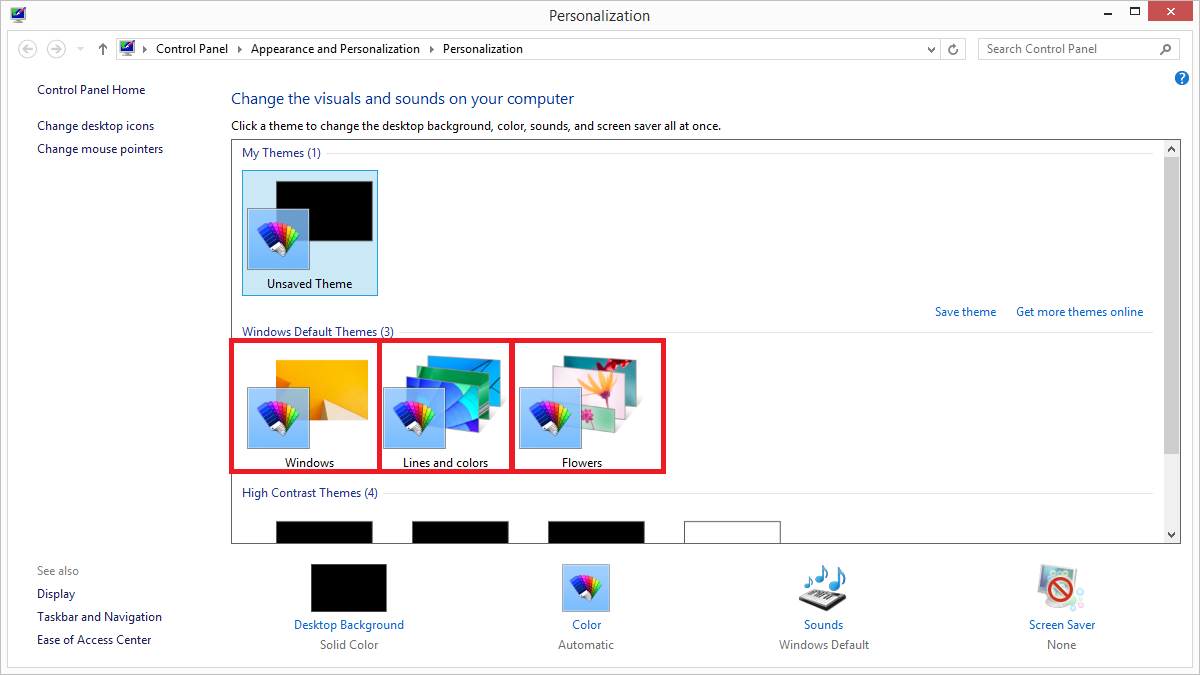The height and width of the screenshot is (675, 1200).
Task: Click the themes list scroll up arrow
Action: click(1173, 149)
